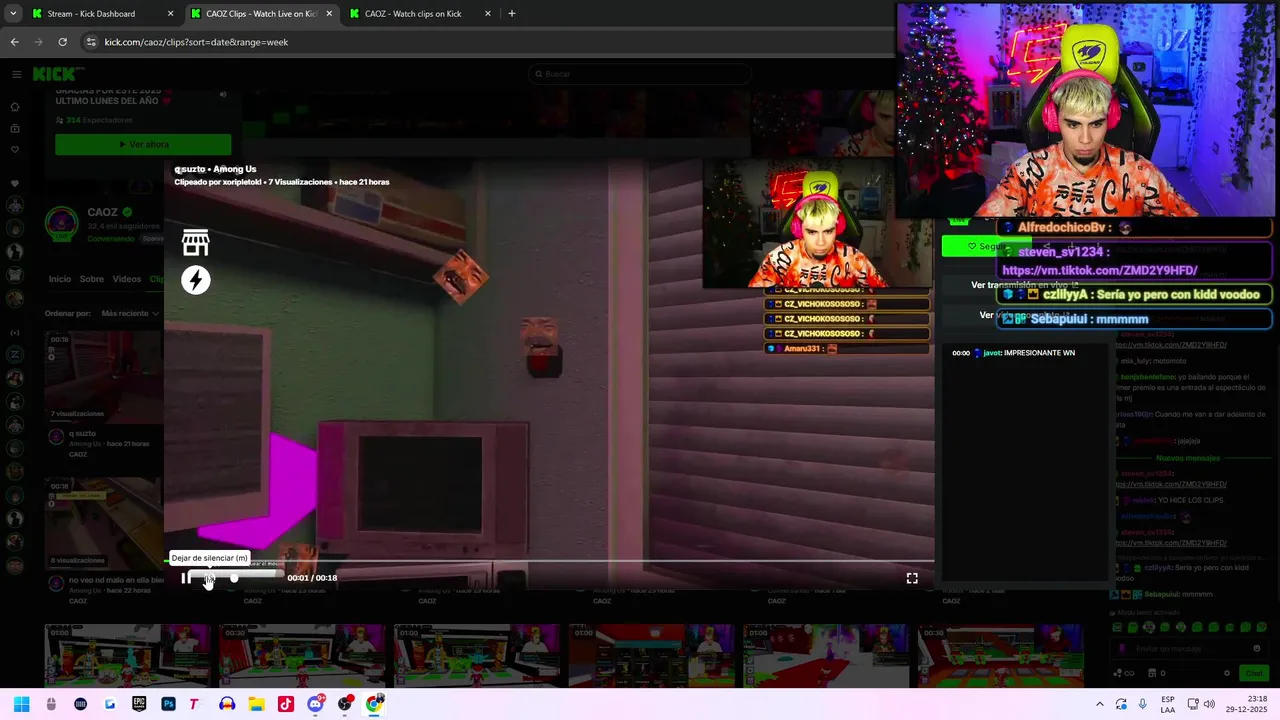
Task: Open the Kick hamburger sidebar menu
Action: 16,74
